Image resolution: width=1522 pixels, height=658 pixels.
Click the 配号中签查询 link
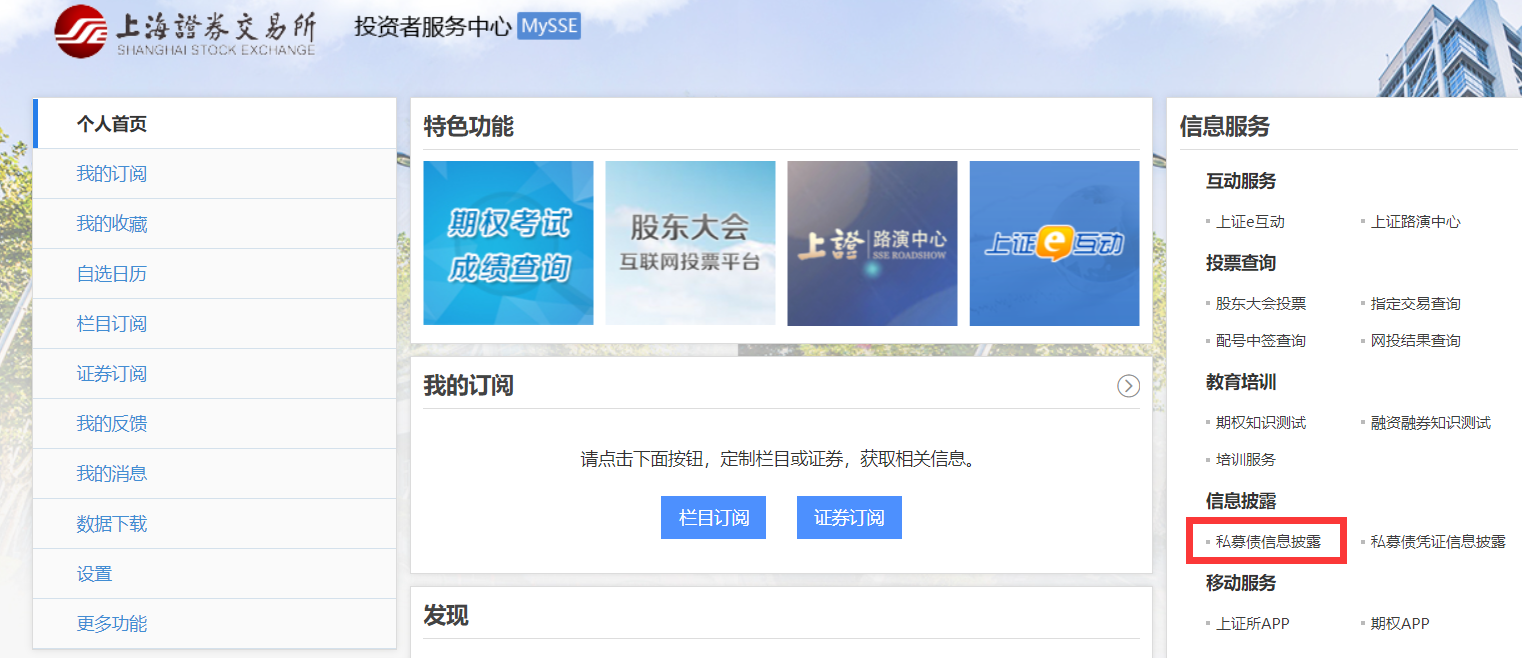pos(1261,341)
